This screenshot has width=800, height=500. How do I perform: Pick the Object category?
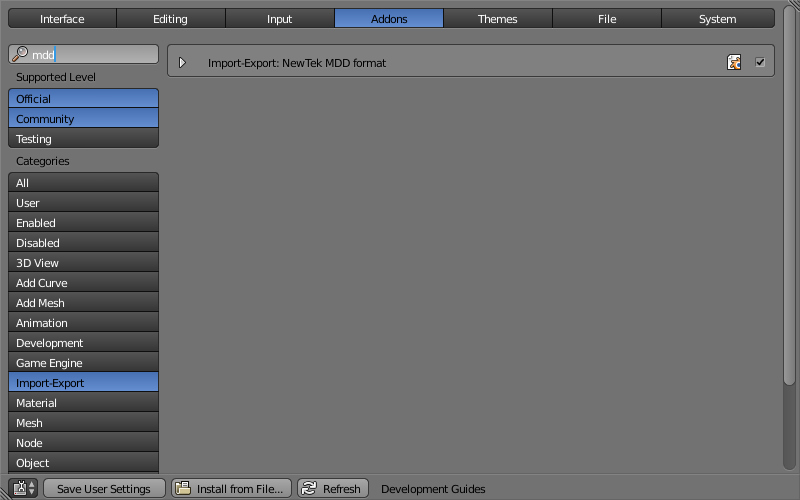coord(83,462)
